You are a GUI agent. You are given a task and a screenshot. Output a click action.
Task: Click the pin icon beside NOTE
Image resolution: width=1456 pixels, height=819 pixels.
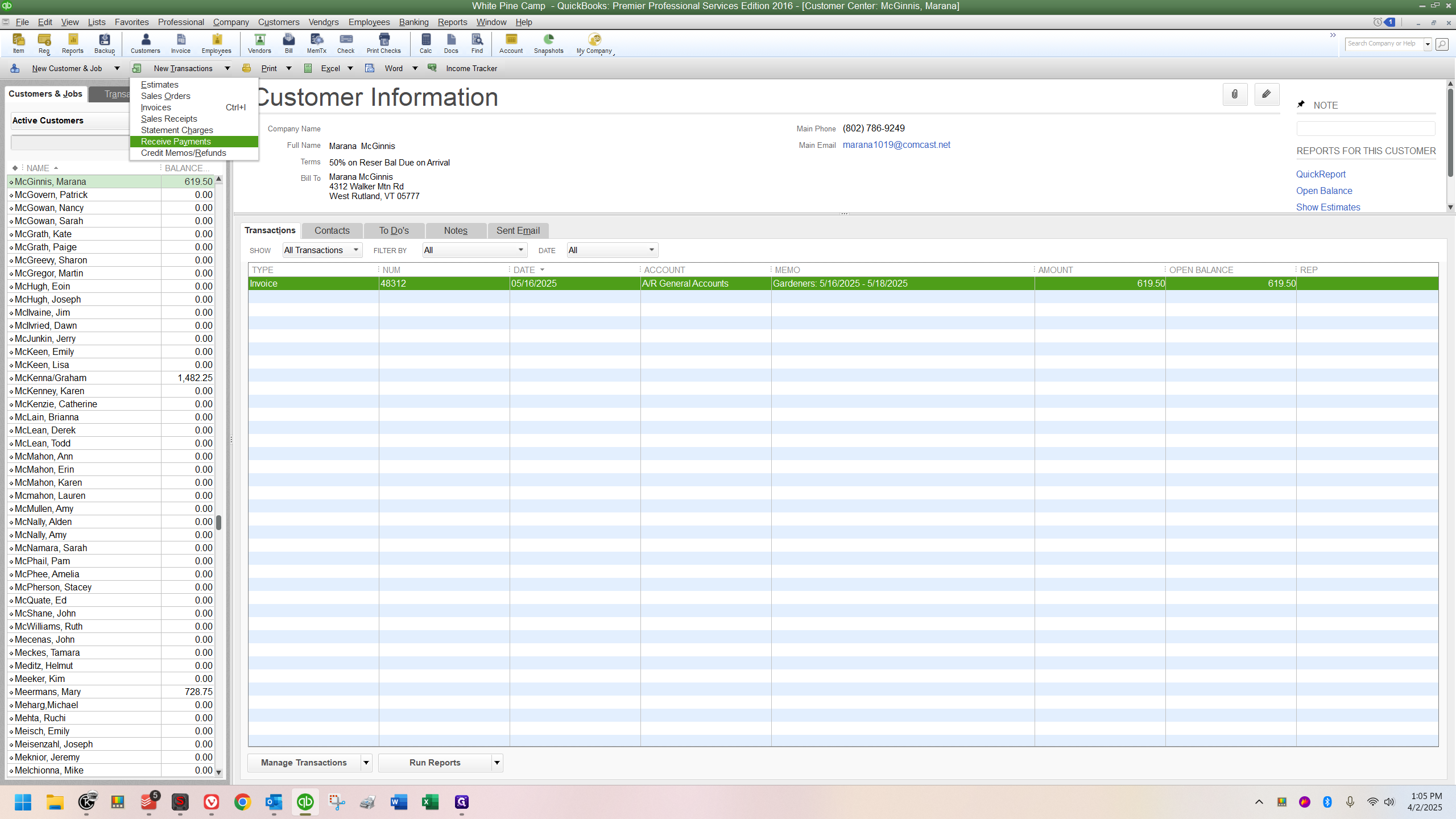tap(1301, 105)
